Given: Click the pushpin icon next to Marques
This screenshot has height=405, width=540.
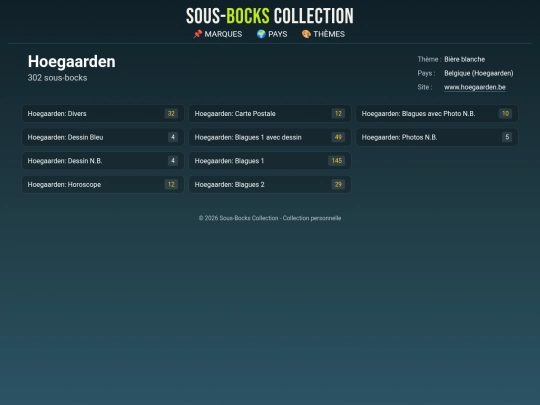Looking at the screenshot, I should tap(197, 34).
